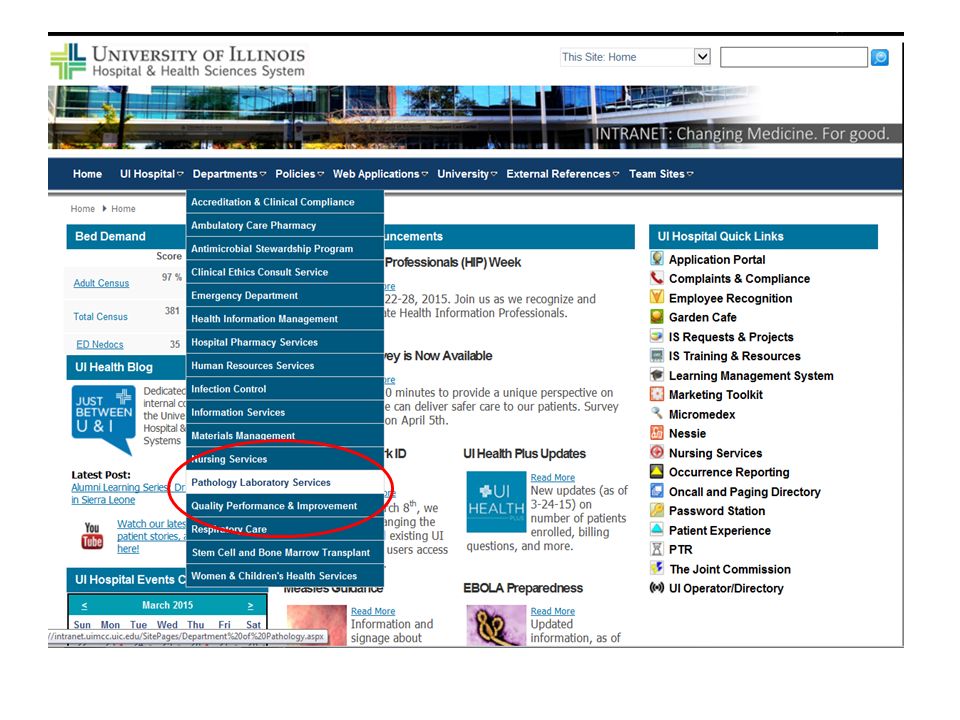Screen dimensions: 960x720
Task: Select Clinical Ethics Consult Service menu item
Action: (285, 272)
